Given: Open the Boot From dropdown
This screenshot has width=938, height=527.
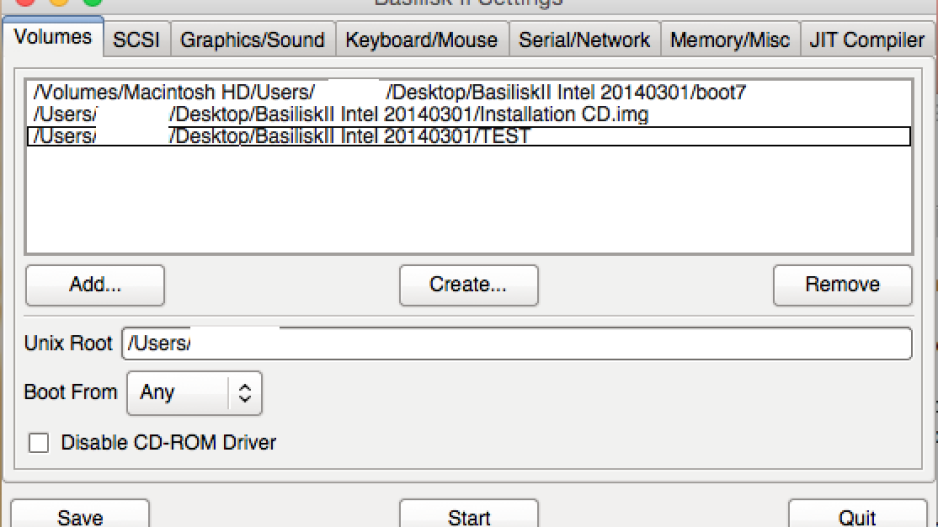Looking at the screenshot, I should coord(194,393).
